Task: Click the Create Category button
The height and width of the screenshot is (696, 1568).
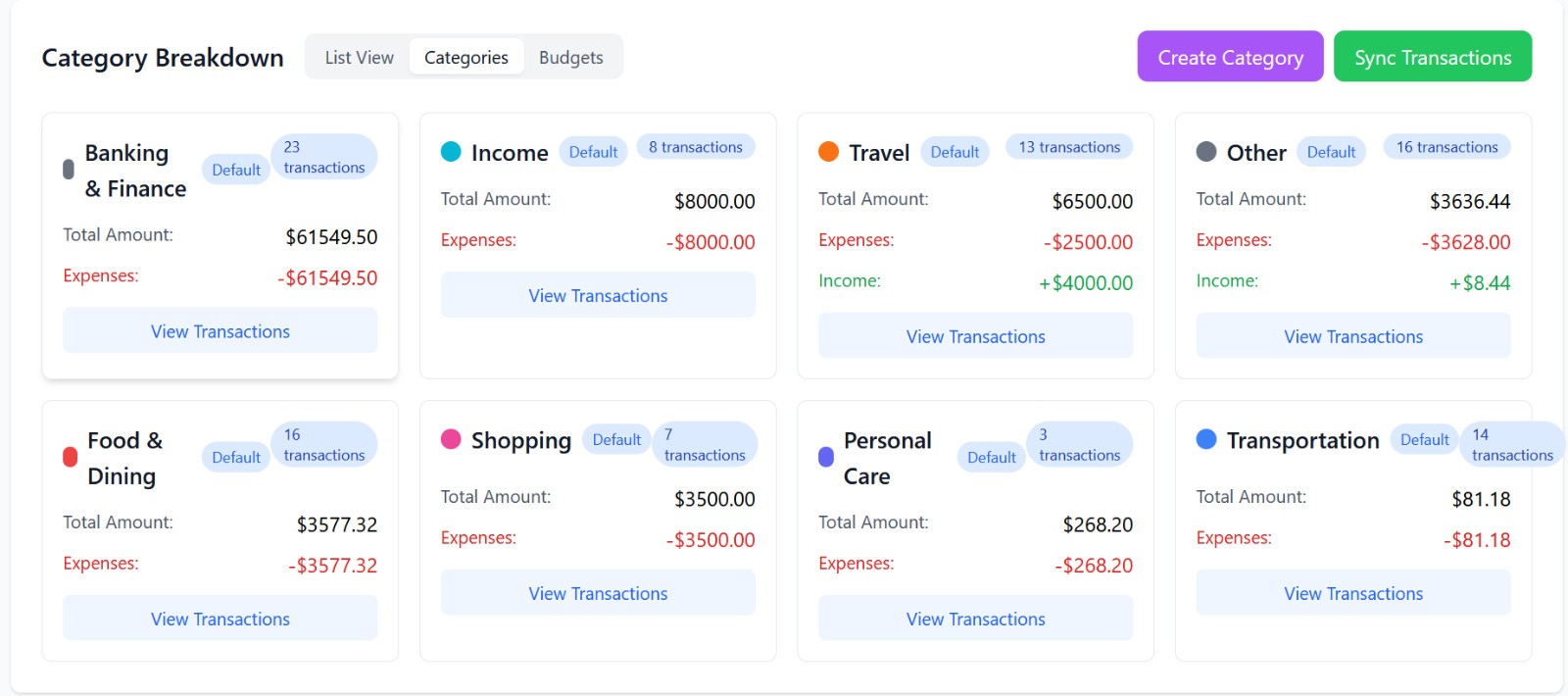Action: coord(1230,57)
